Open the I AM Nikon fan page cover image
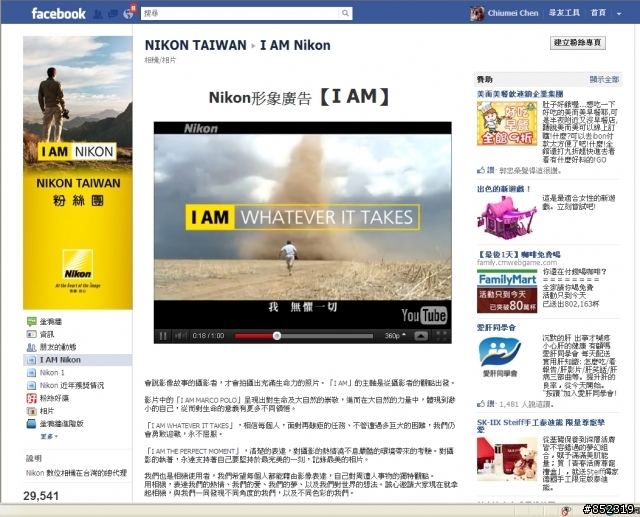The image size is (640, 517). tap(78, 173)
